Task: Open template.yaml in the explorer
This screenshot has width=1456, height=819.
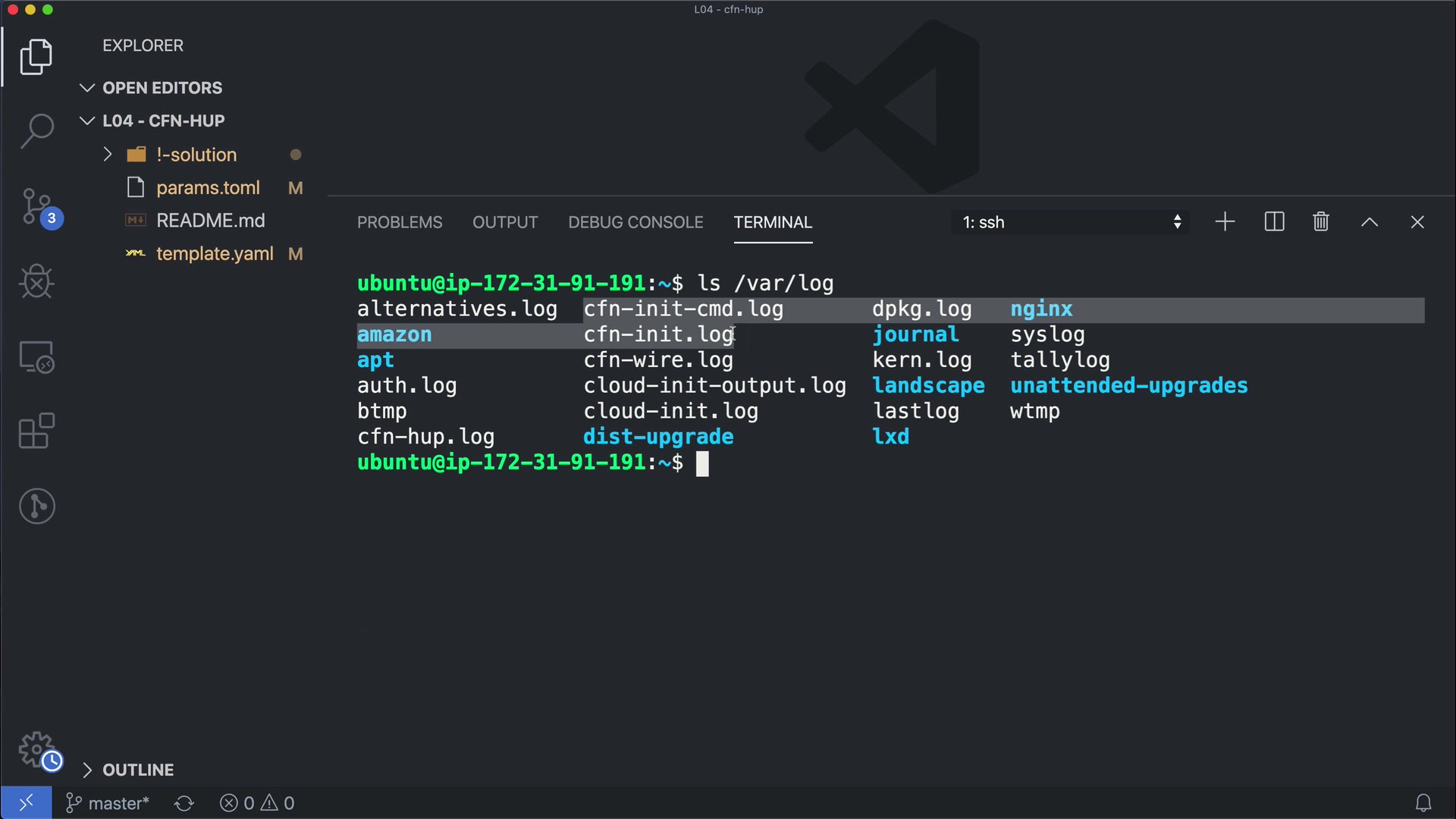Action: [x=215, y=254]
